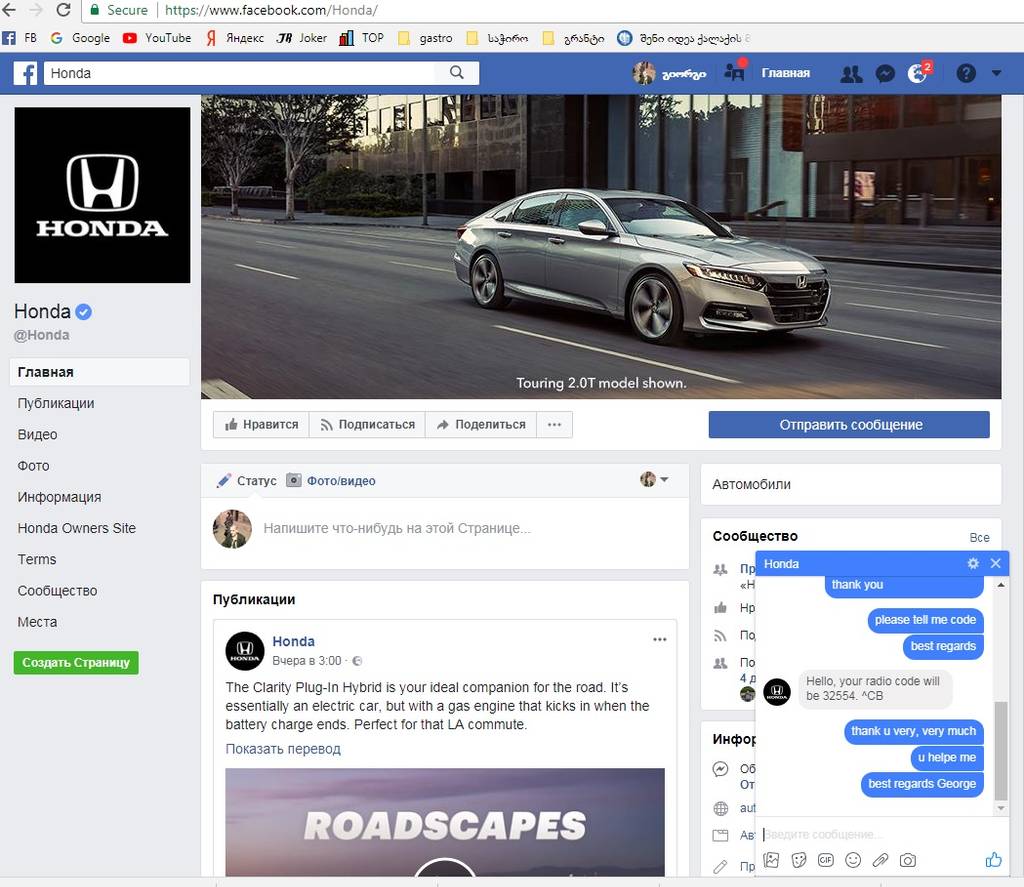Click the search magnifier icon

[x=456, y=73]
